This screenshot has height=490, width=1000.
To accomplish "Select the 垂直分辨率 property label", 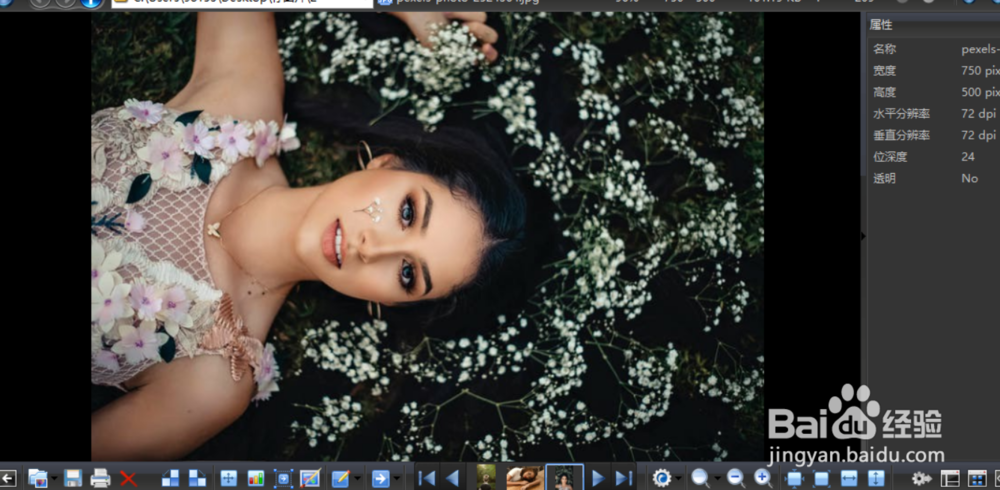I will click(901, 135).
